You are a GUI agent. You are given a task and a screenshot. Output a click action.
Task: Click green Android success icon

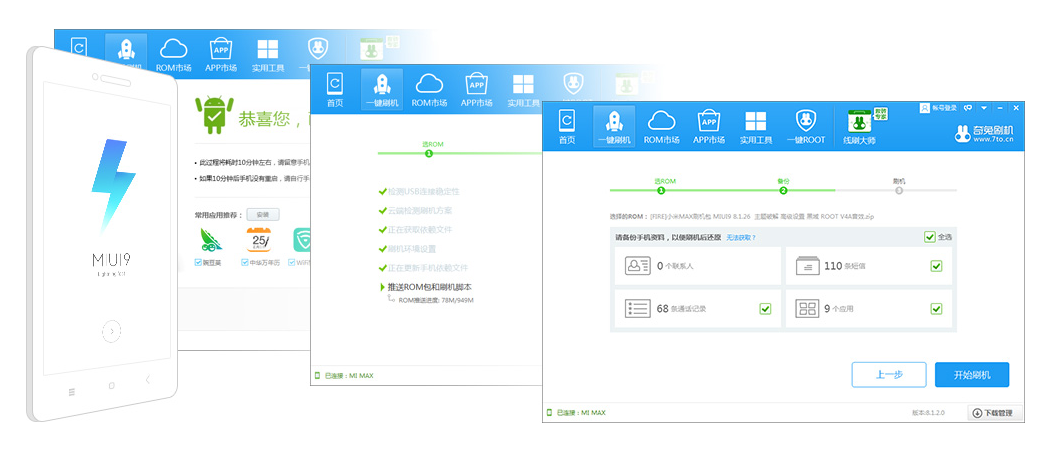coord(214,115)
